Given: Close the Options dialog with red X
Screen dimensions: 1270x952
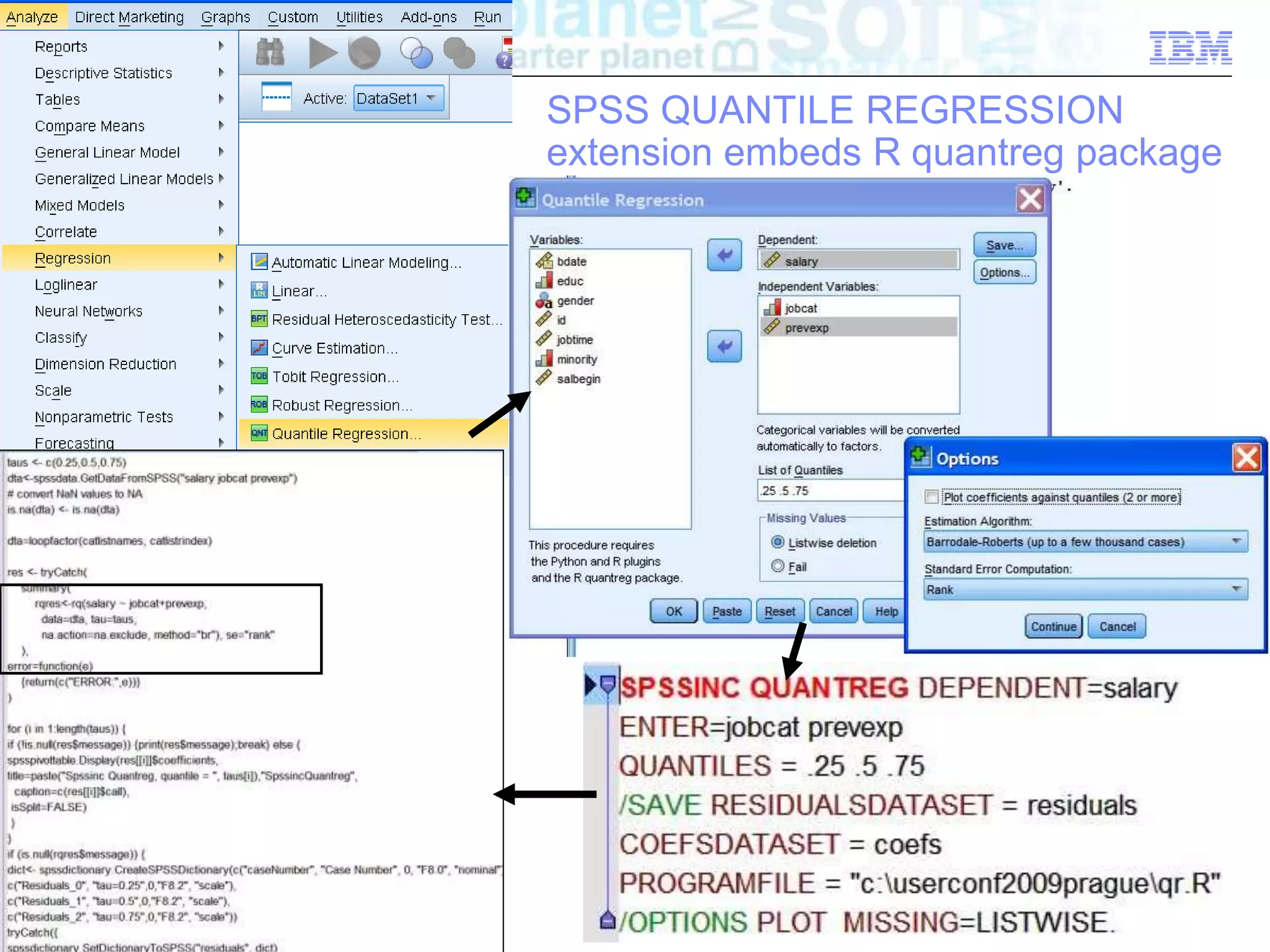Looking at the screenshot, I should (x=1247, y=458).
